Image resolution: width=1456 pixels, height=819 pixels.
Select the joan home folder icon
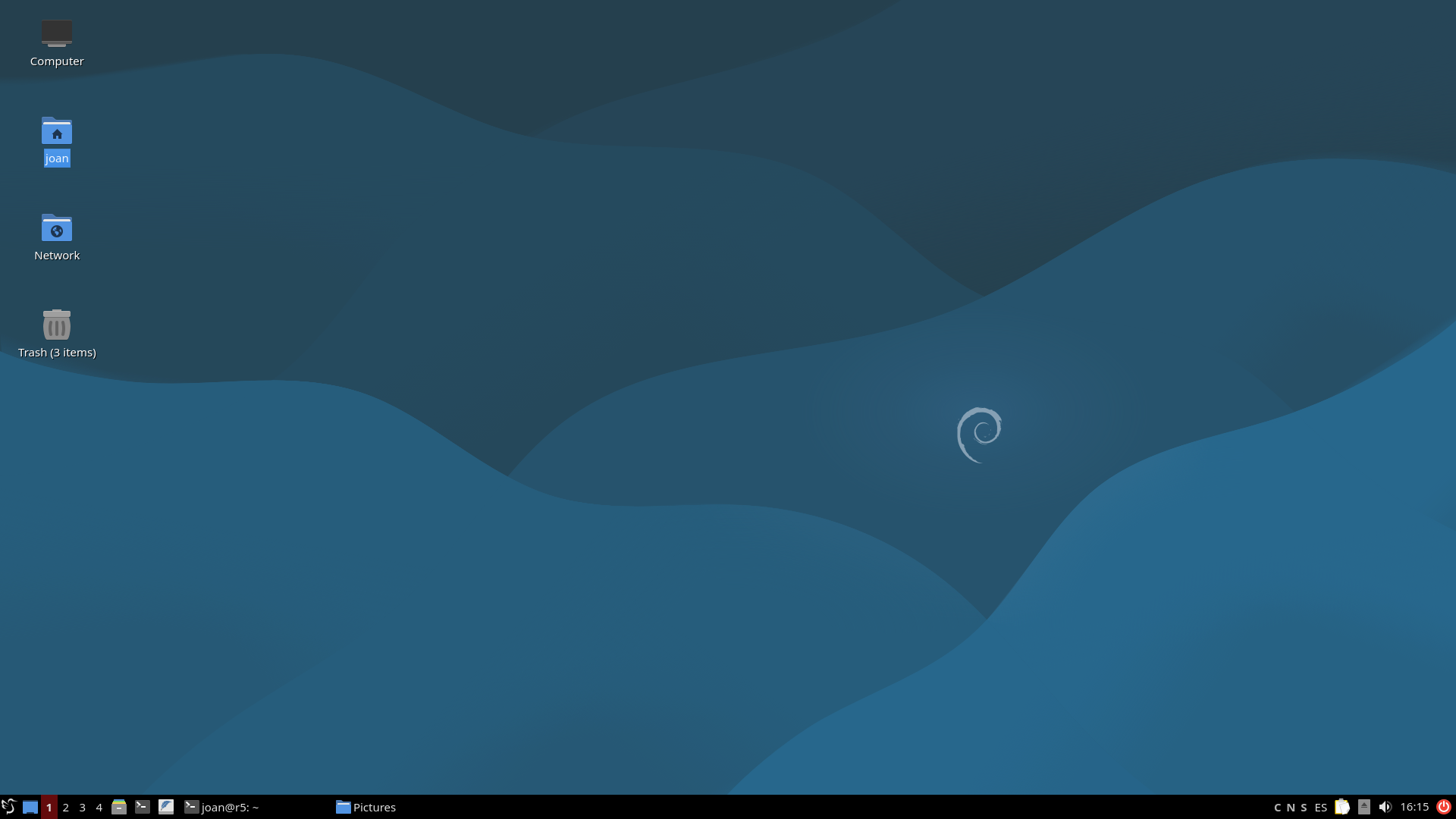click(57, 131)
